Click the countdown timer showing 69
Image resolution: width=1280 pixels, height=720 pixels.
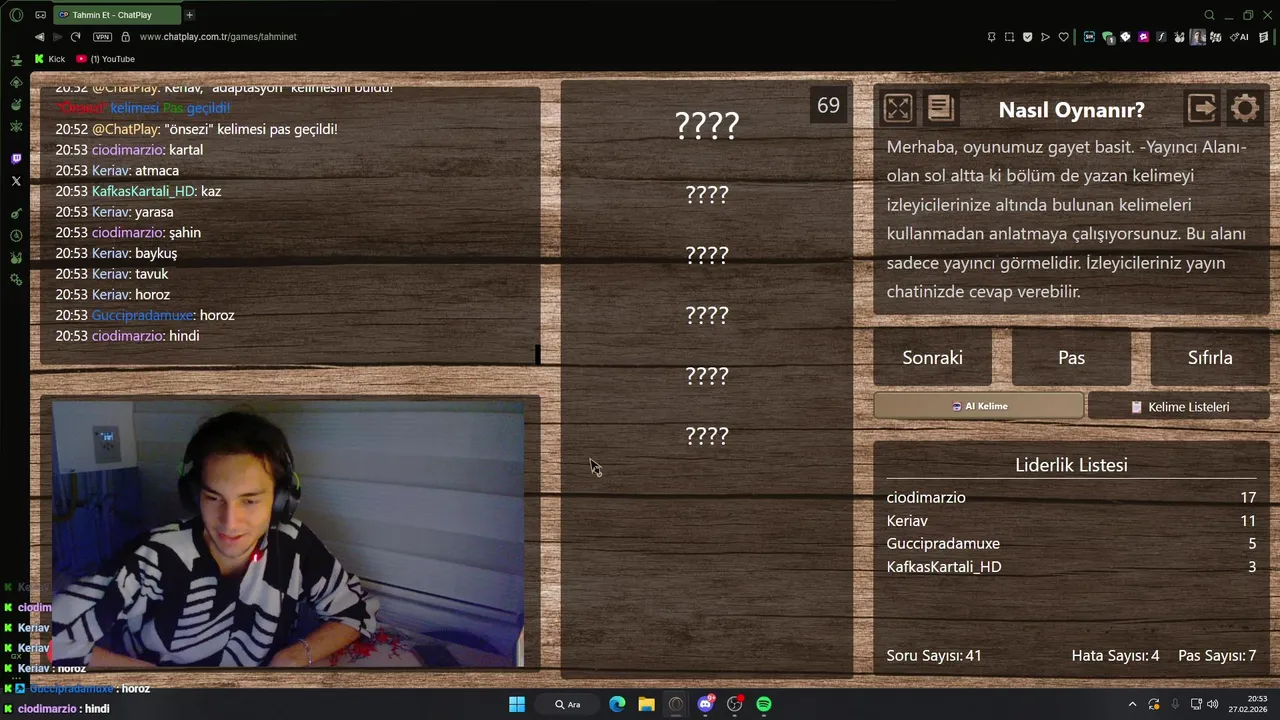coord(828,106)
